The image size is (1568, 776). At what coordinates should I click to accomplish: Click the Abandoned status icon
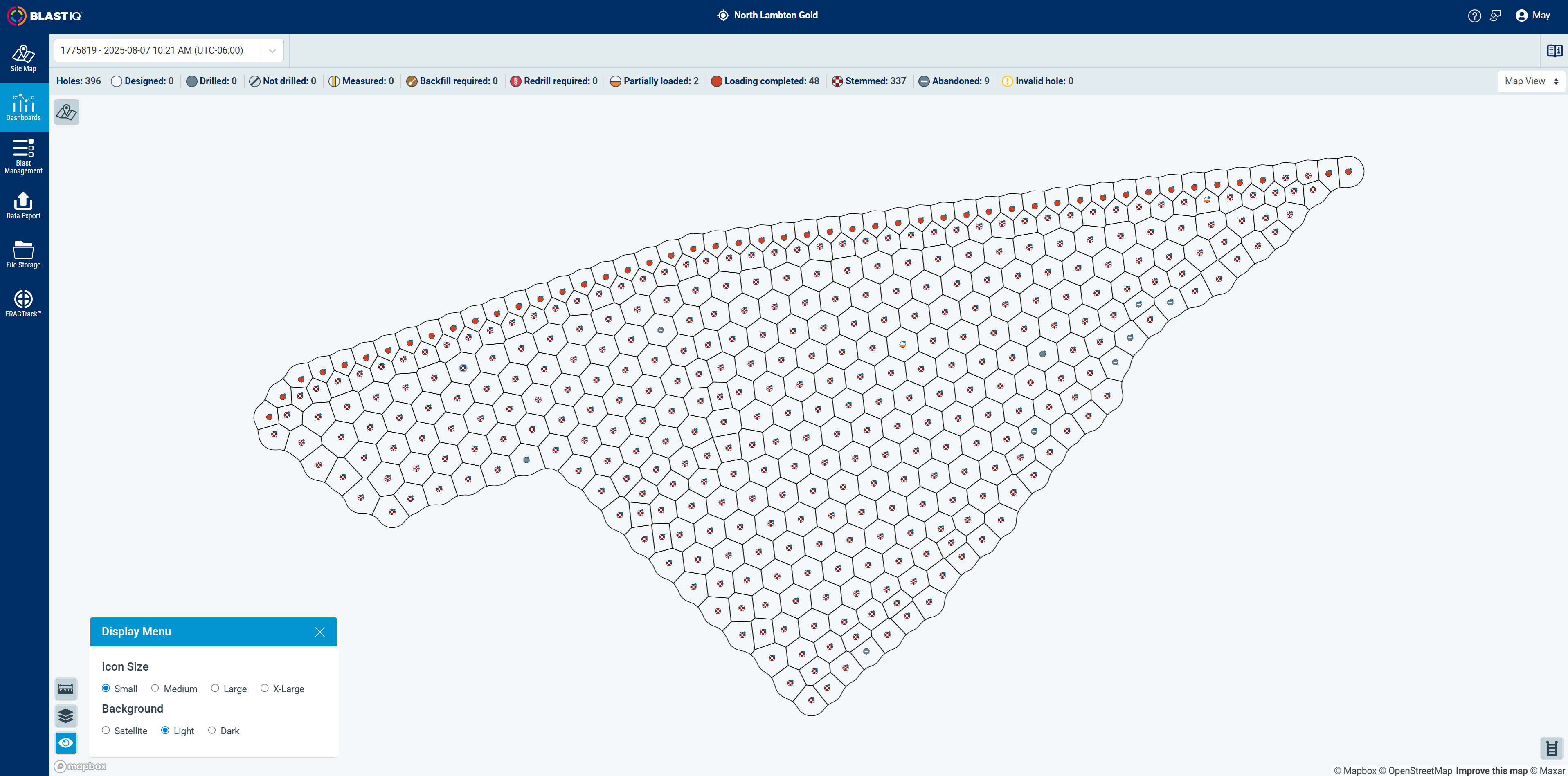(924, 81)
